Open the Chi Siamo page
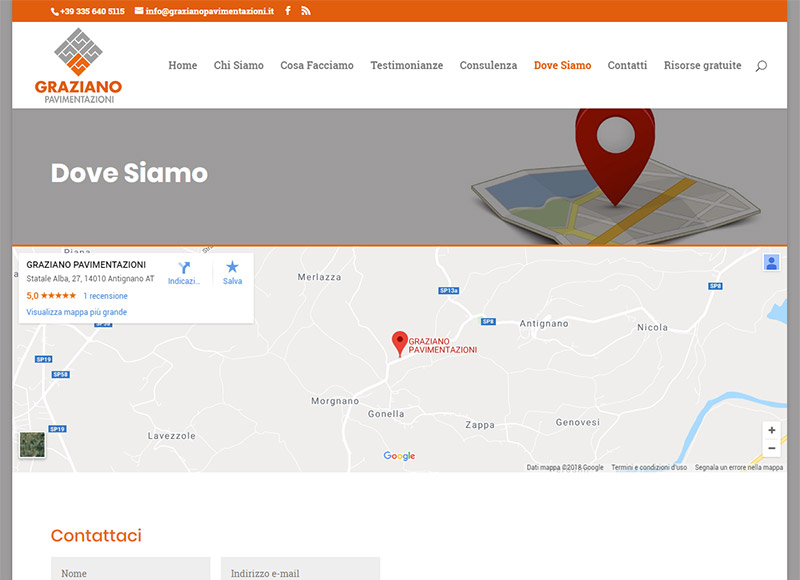The width and height of the screenshot is (800, 580). (x=239, y=65)
